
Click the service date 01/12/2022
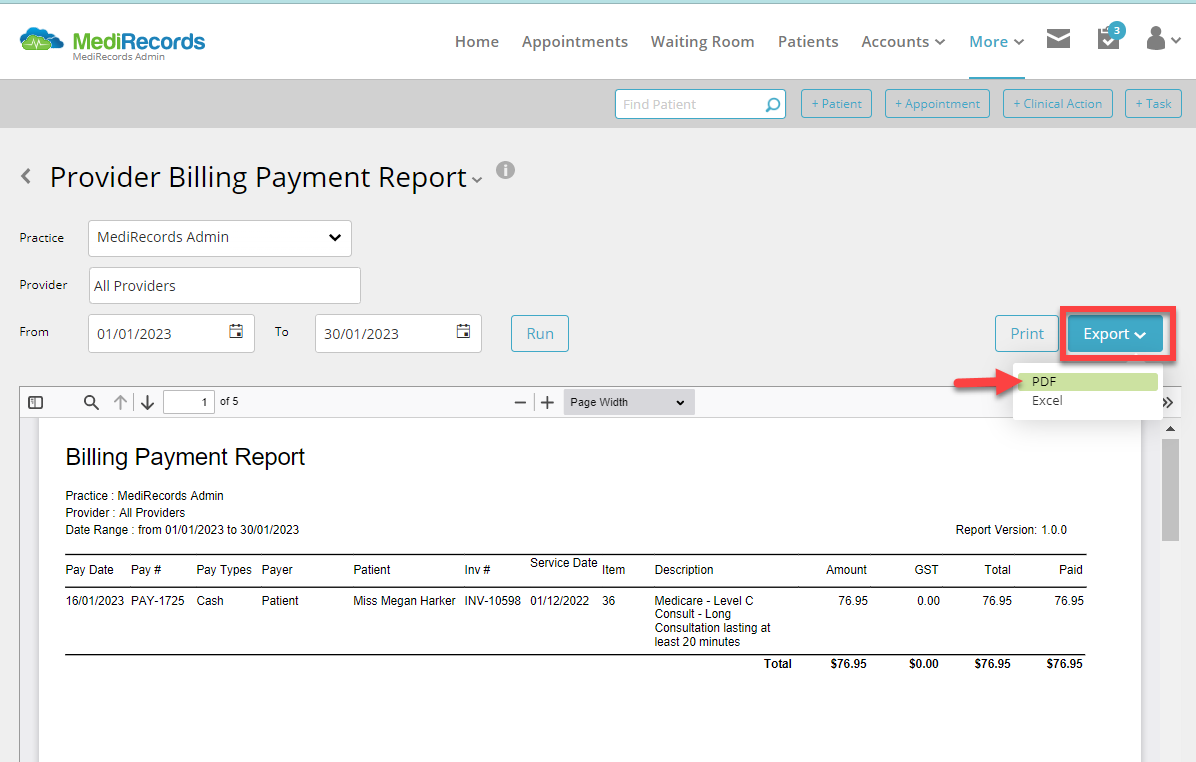(x=559, y=601)
